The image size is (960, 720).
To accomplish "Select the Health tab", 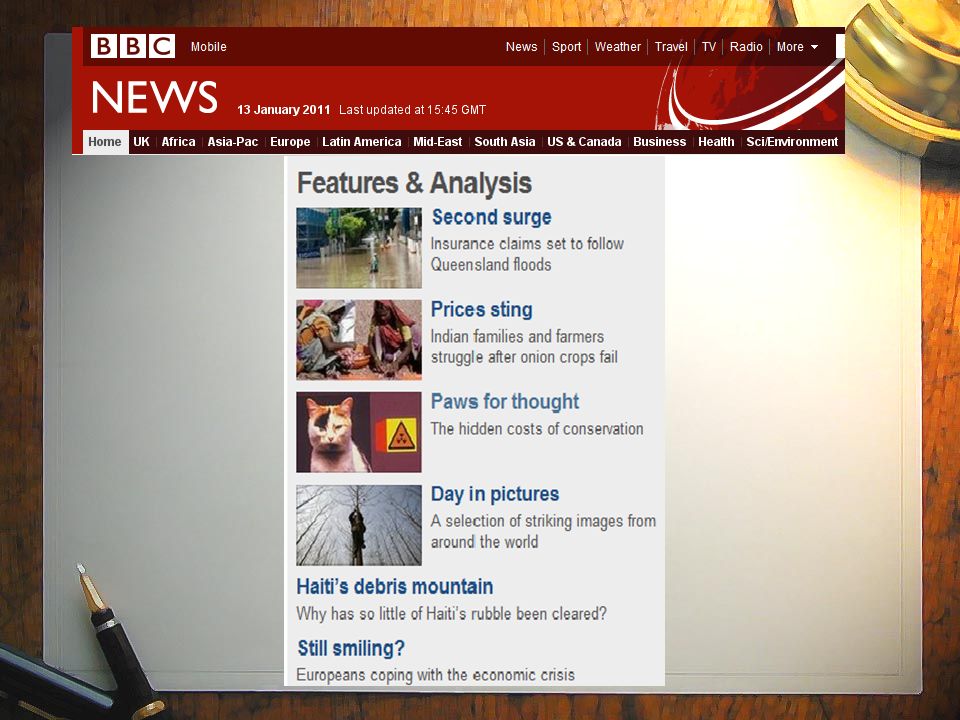I will (716, 141).
